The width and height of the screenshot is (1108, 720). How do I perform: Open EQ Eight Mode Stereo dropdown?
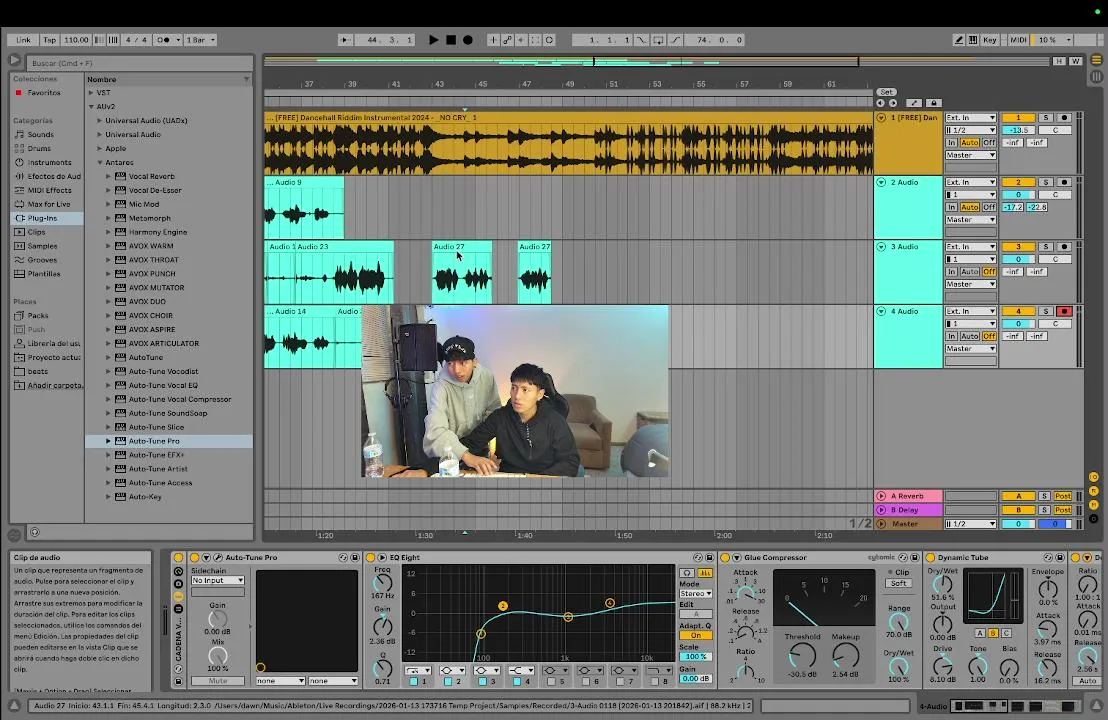695,594
